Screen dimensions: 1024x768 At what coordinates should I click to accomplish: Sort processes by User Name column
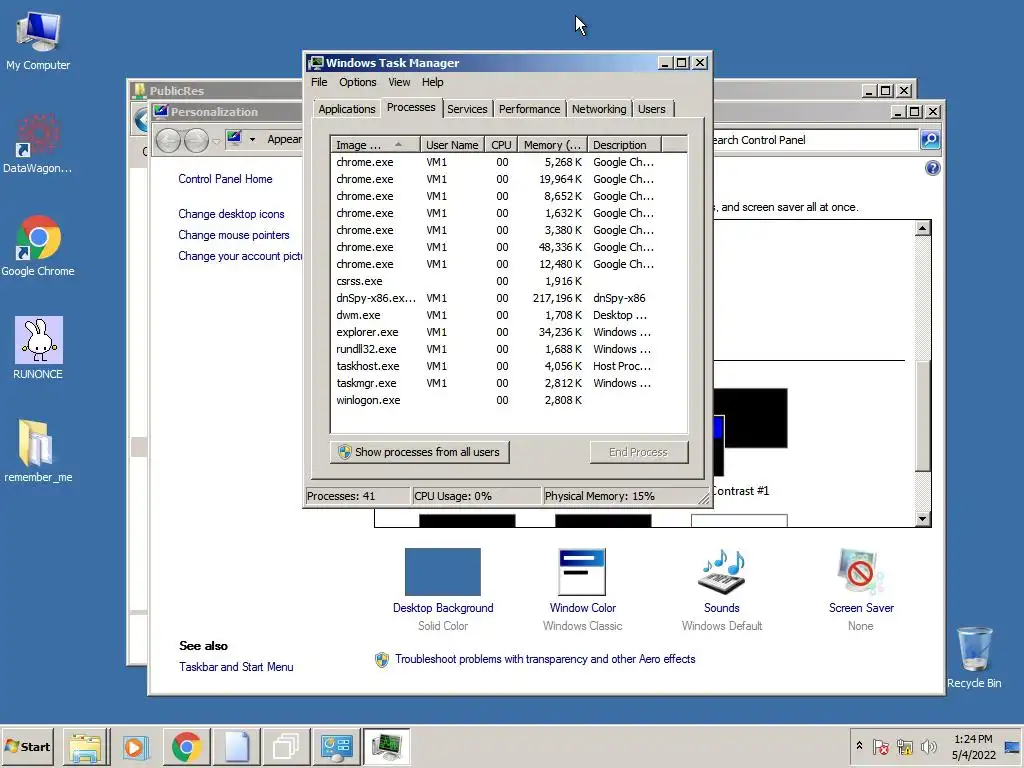[452, 145]
